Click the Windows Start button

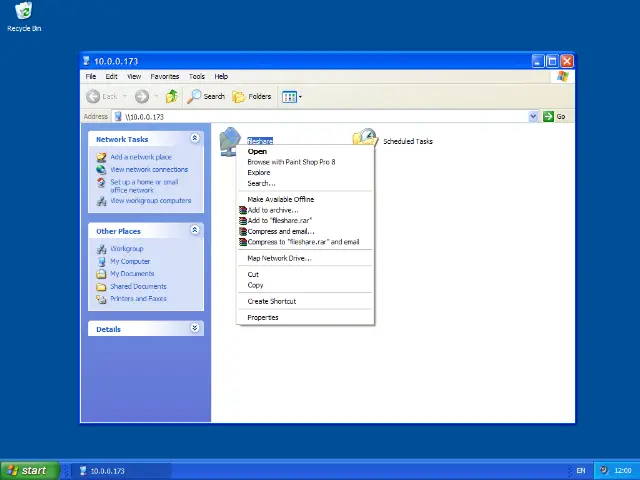[x=30, y=471]
